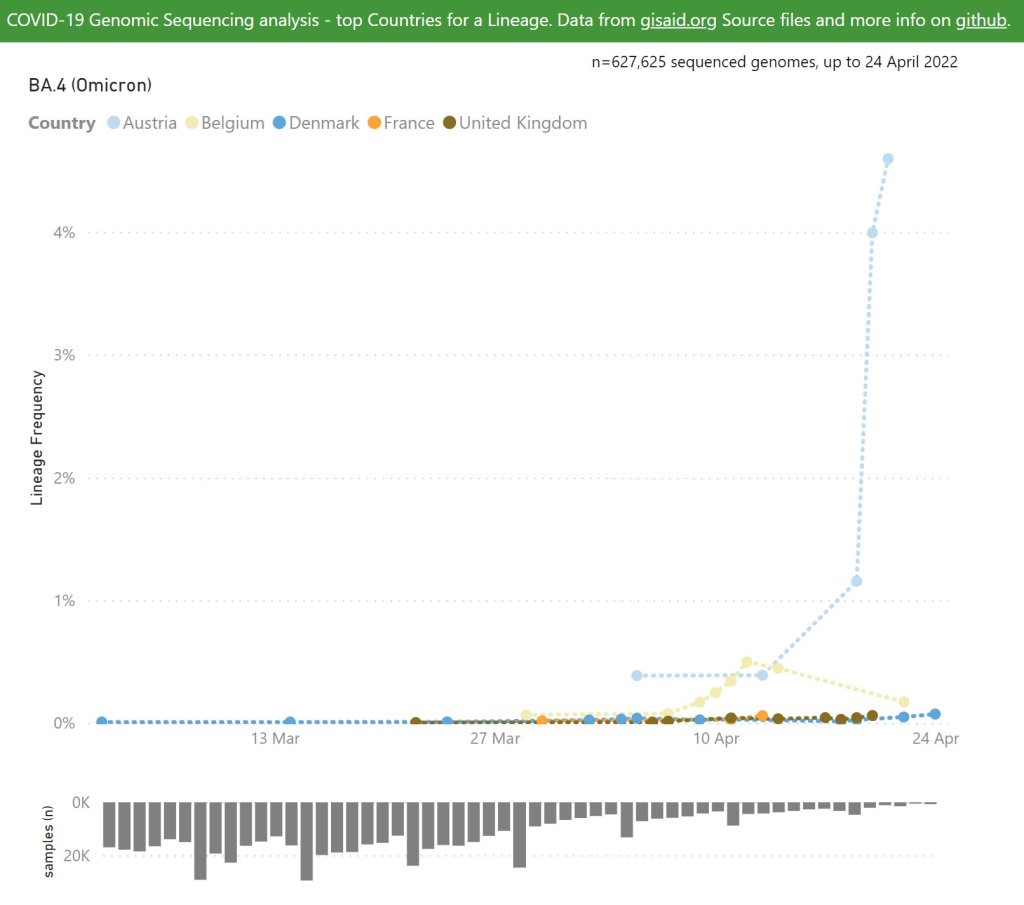Image resolution: width=1024 pixels, height=905 pixels.
Task: Click the BA.4 (Omicron) chart title
Action: pyautogui.click(x=90, y=85)
